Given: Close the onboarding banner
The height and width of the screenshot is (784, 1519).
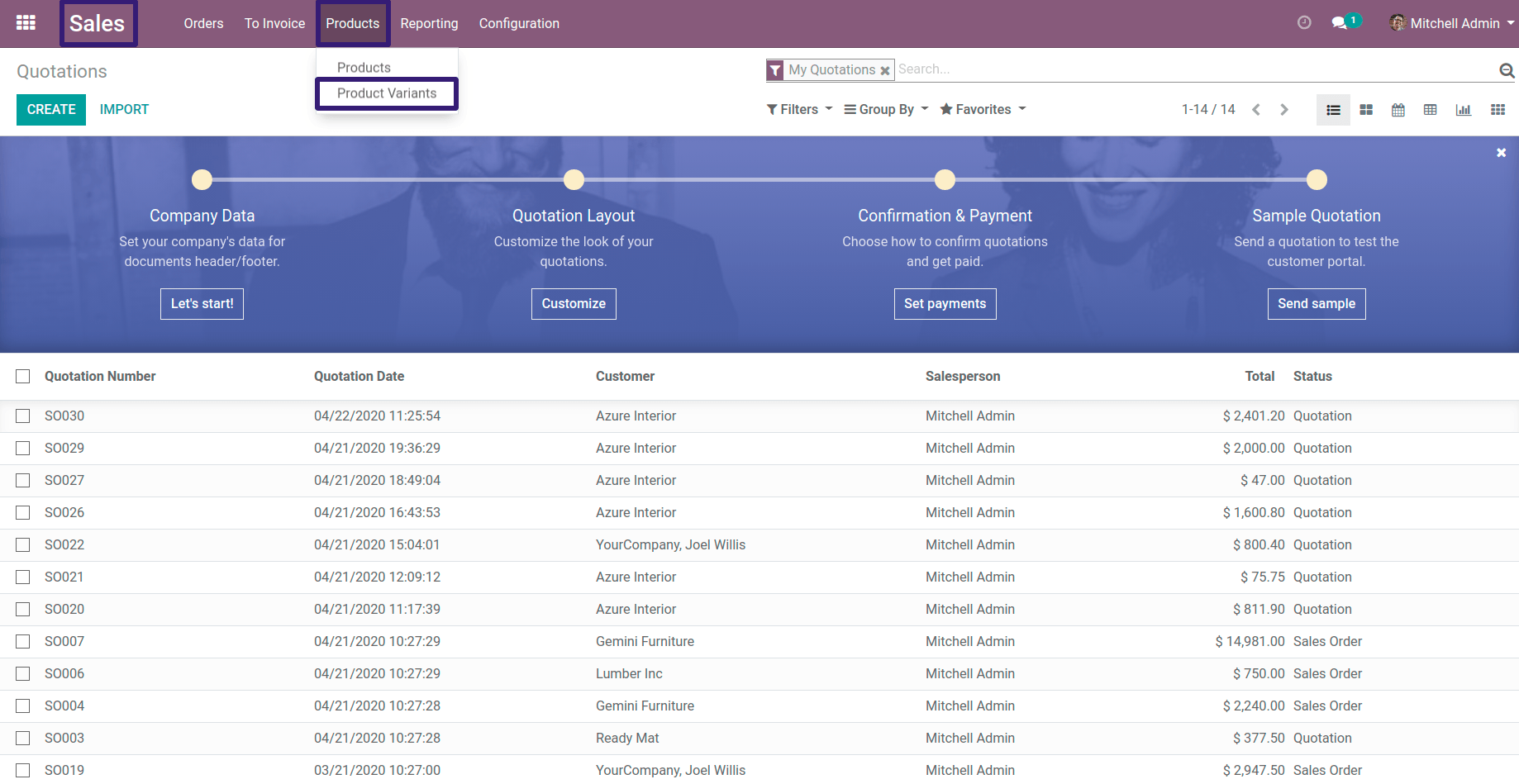Looking at the screenshot, I should (x=1502, y=153).
